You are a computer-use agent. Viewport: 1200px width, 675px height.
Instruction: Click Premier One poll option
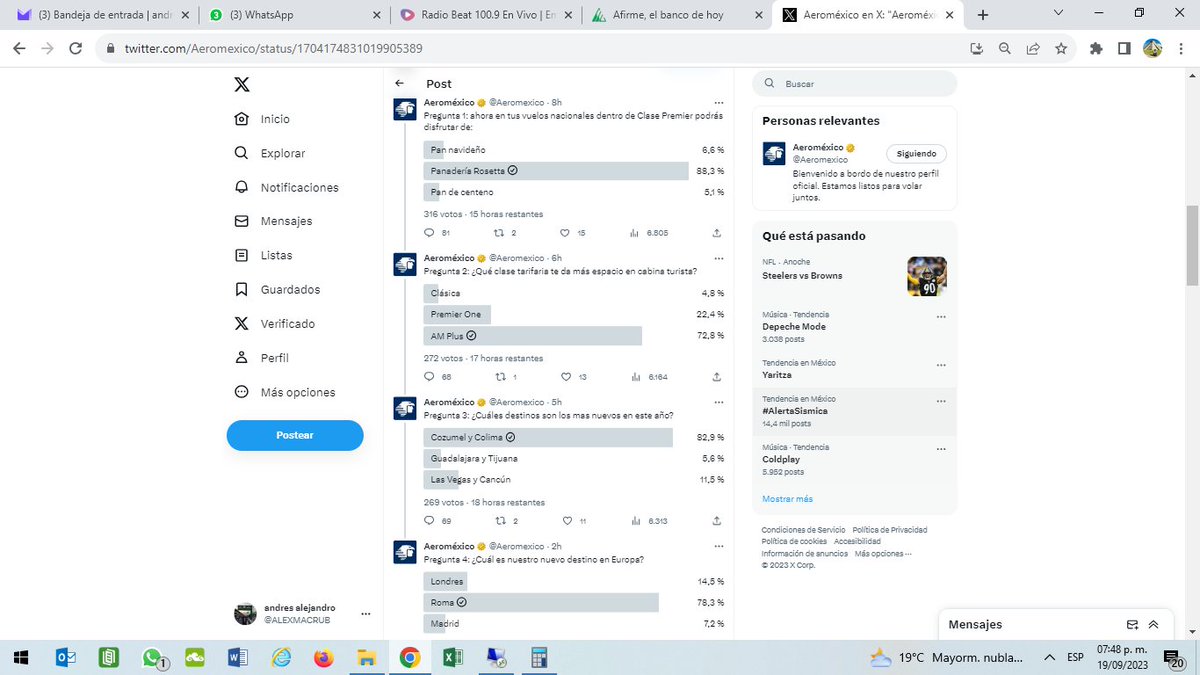click(x=574, y=315)
